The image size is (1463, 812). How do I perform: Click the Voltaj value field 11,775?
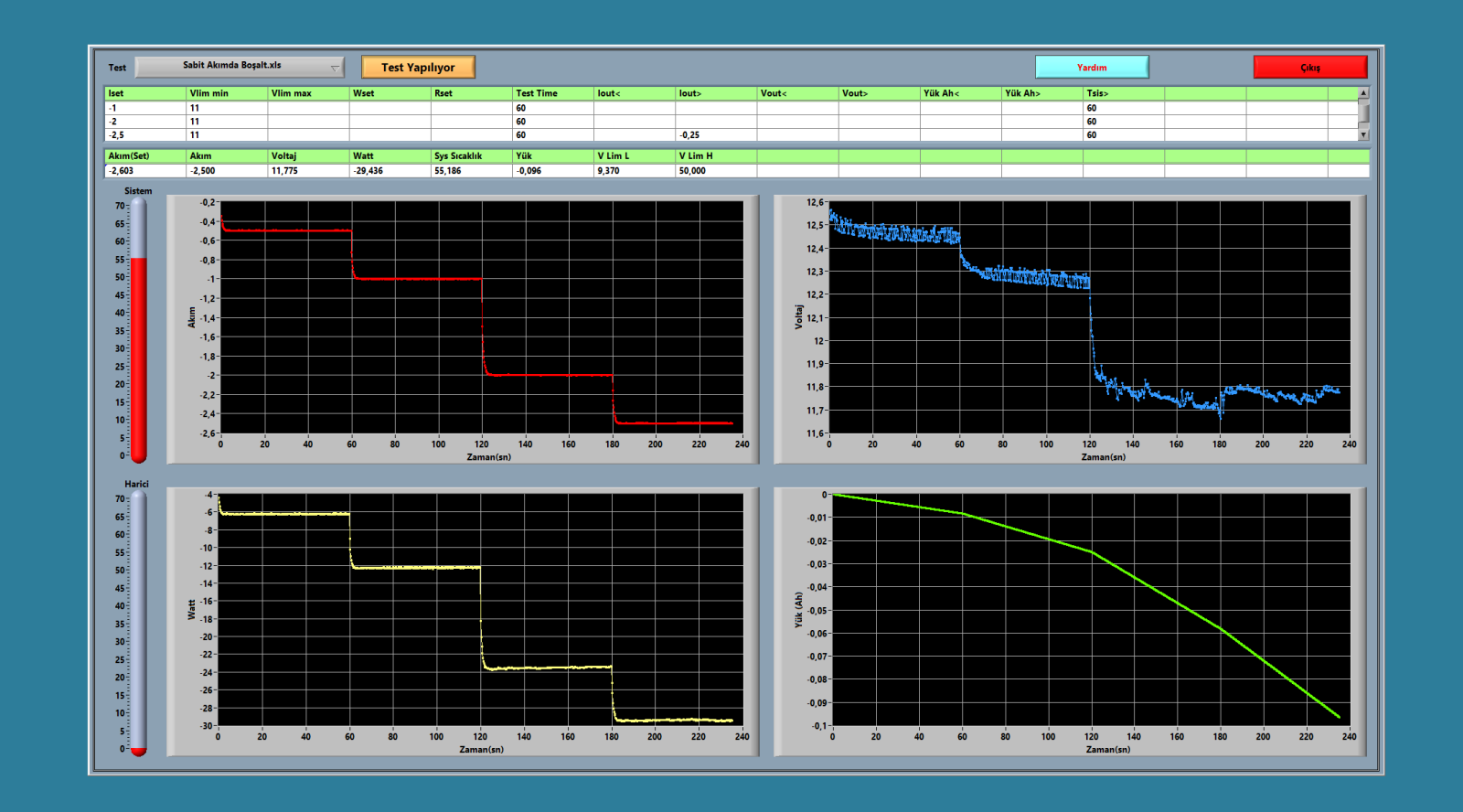[x=307, y=171]
